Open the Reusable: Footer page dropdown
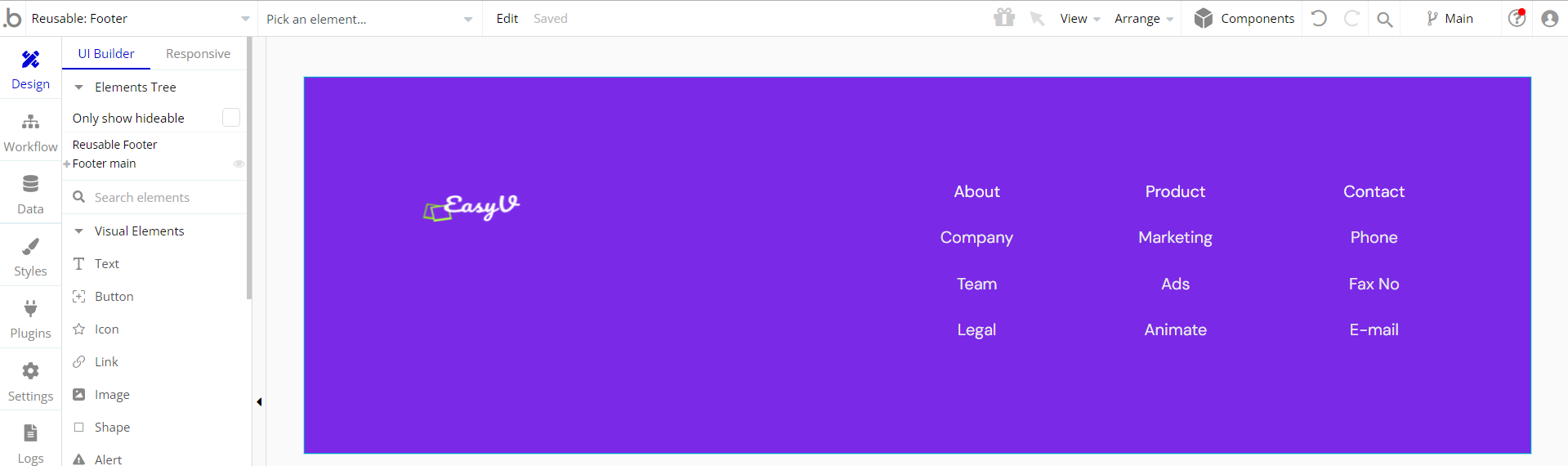The width and height of the screenshot is (1568, 466). click(141, 18)
